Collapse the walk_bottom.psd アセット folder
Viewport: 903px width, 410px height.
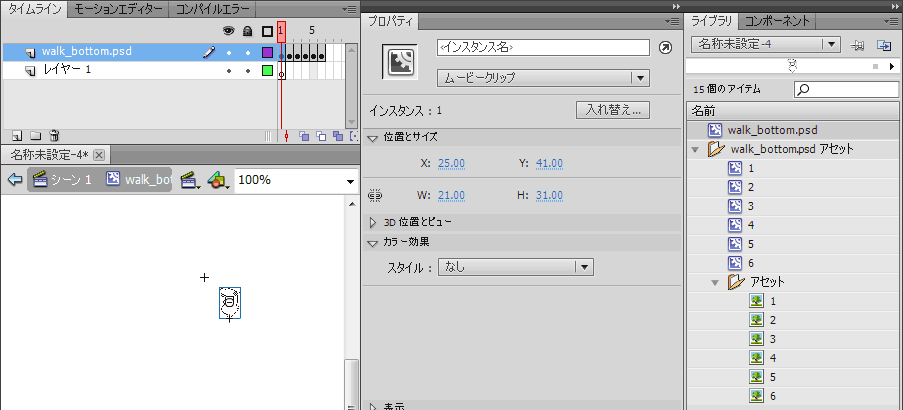(x=696, y=149)
